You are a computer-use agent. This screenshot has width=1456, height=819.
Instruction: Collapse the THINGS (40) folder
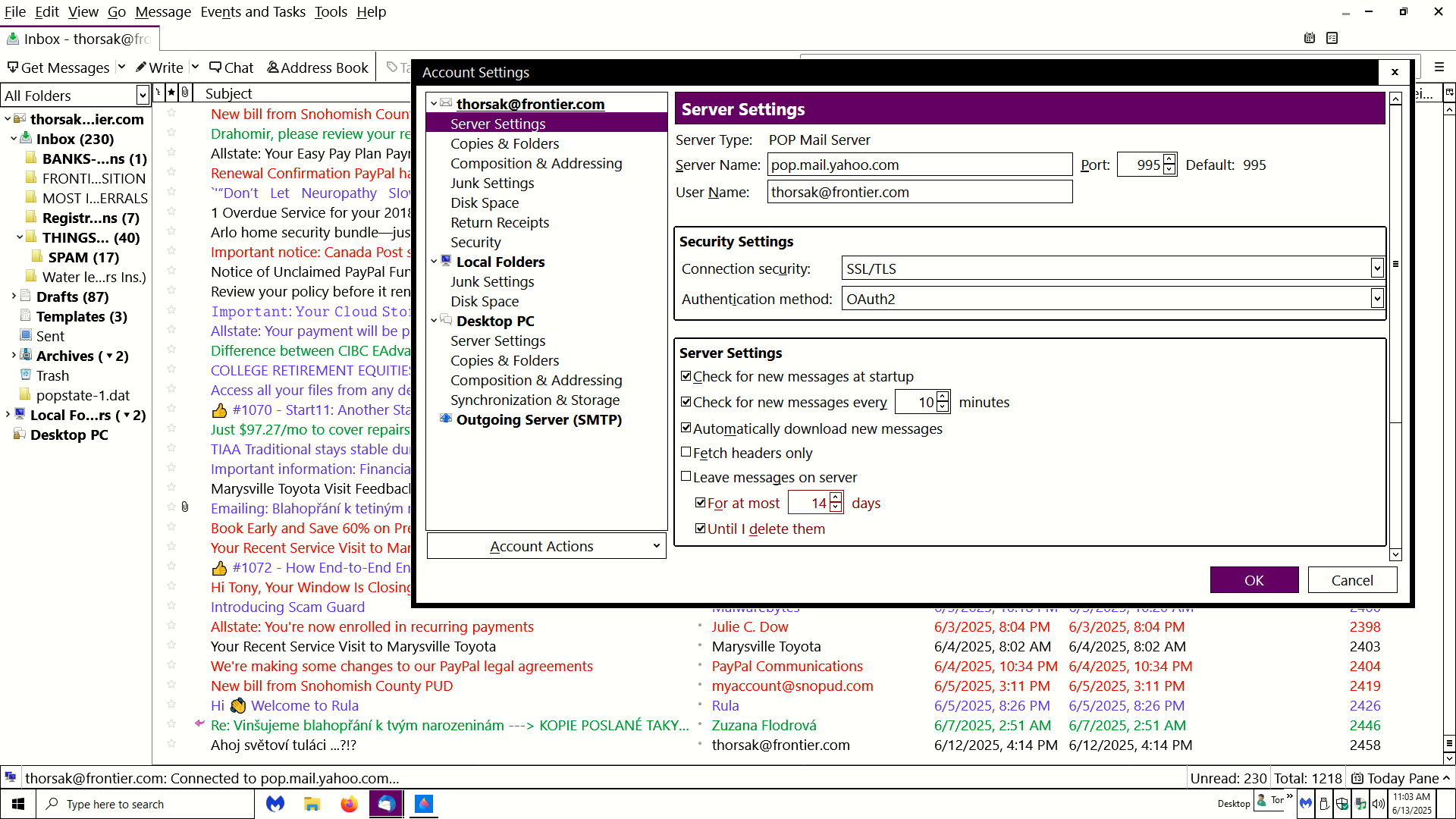[20, 237]
